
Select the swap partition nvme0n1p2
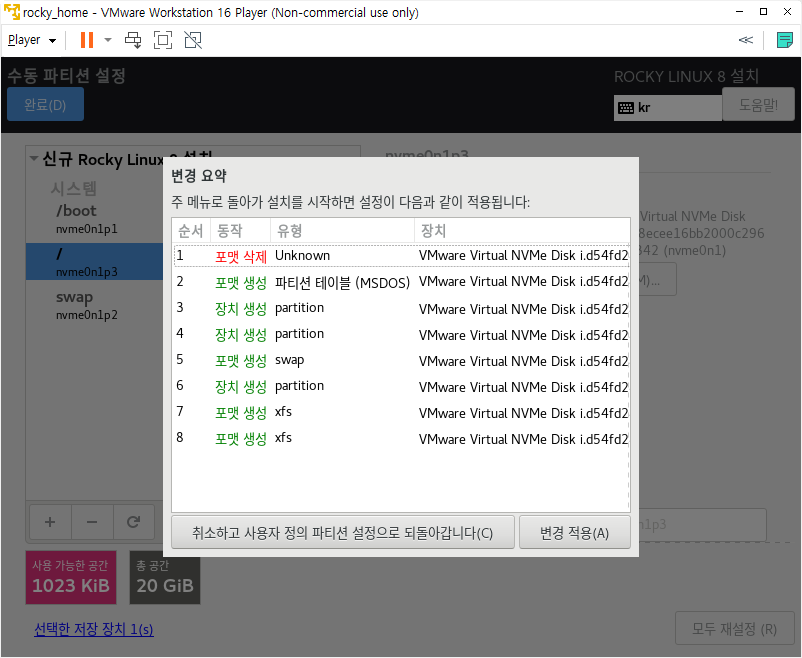95,305
